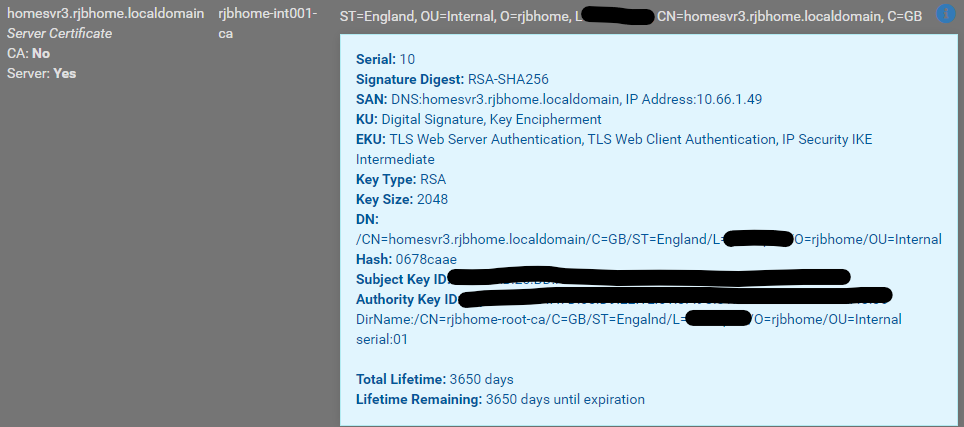
Task: Click the Key Type: RSA line
Action: tap(401, 180)
